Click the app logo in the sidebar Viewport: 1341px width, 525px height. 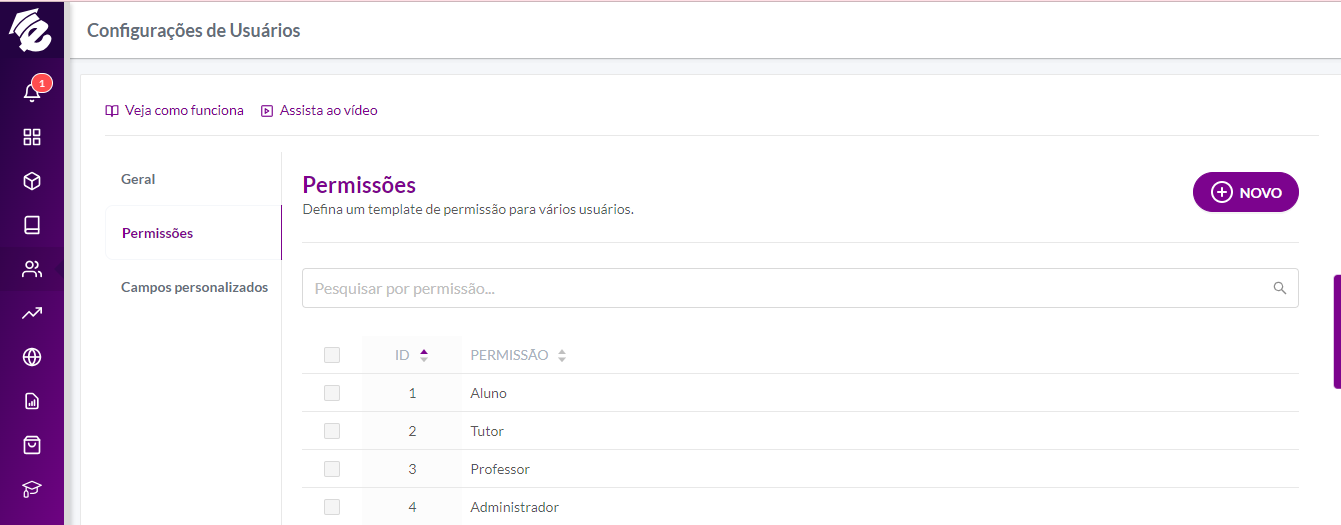(x=31, y=29)
